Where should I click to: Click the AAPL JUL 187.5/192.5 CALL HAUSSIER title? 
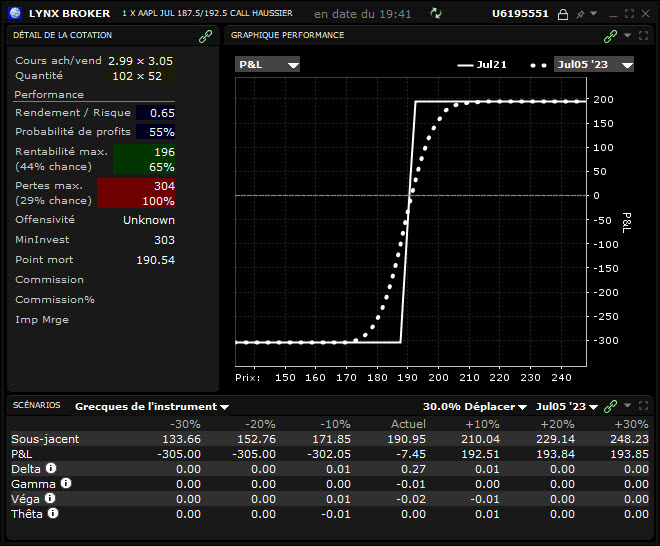[x=208, y=13]
